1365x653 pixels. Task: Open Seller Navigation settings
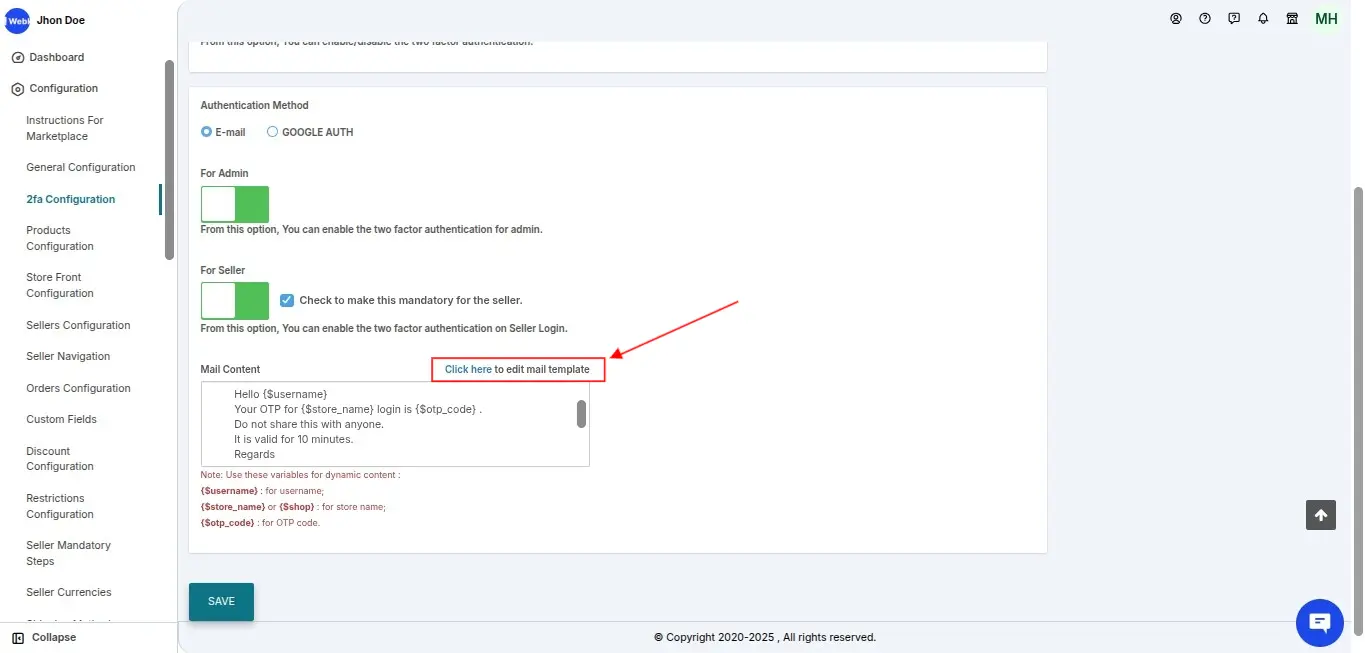(x=68, y=357)
